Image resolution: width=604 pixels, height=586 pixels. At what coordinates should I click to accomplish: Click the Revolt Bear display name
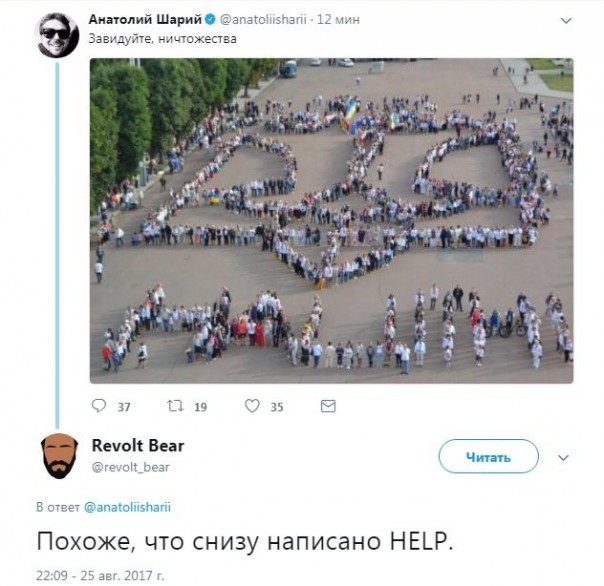[138, 446]
